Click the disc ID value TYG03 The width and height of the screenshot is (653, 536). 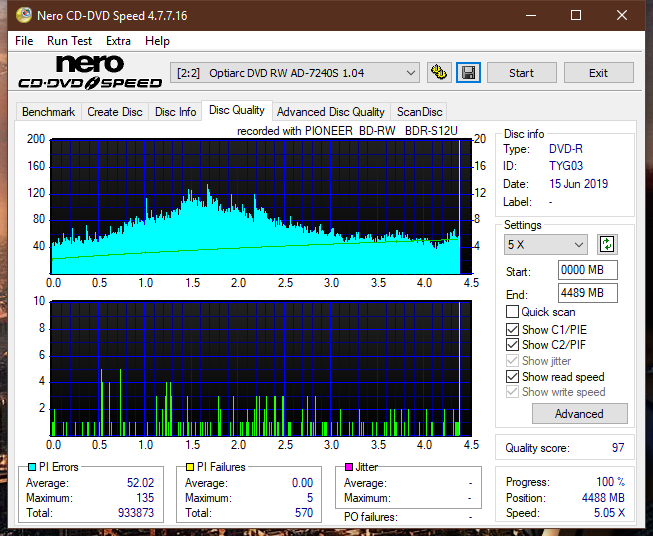point(566,166)
